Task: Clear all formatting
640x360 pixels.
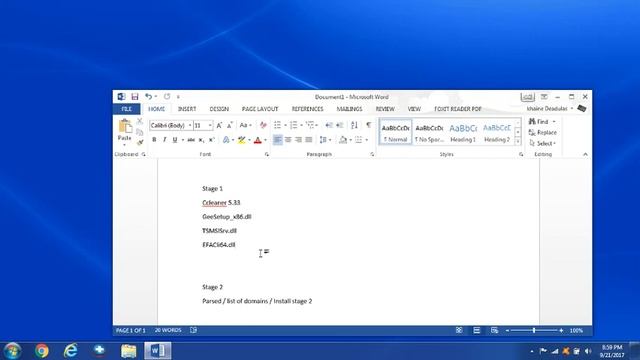Action: [x=263, y=125]
